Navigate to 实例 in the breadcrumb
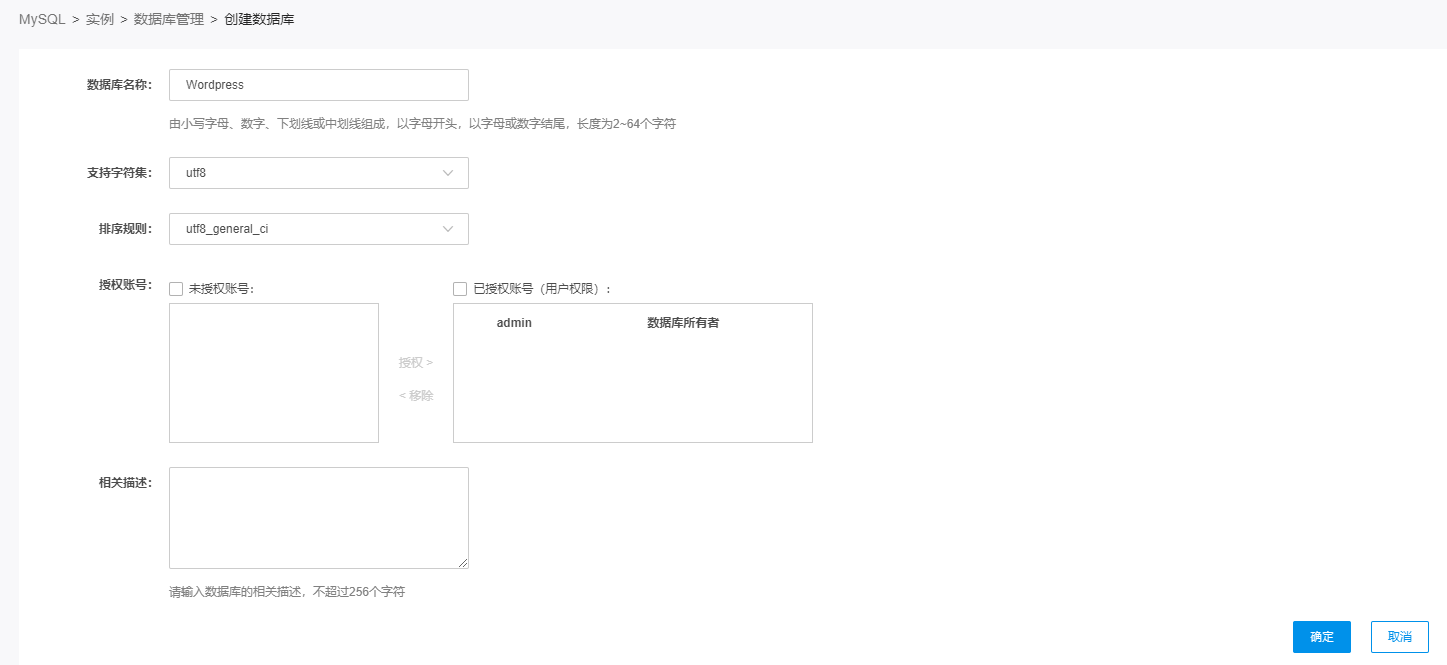1447x665 pixels. click(x=100, y=19)
